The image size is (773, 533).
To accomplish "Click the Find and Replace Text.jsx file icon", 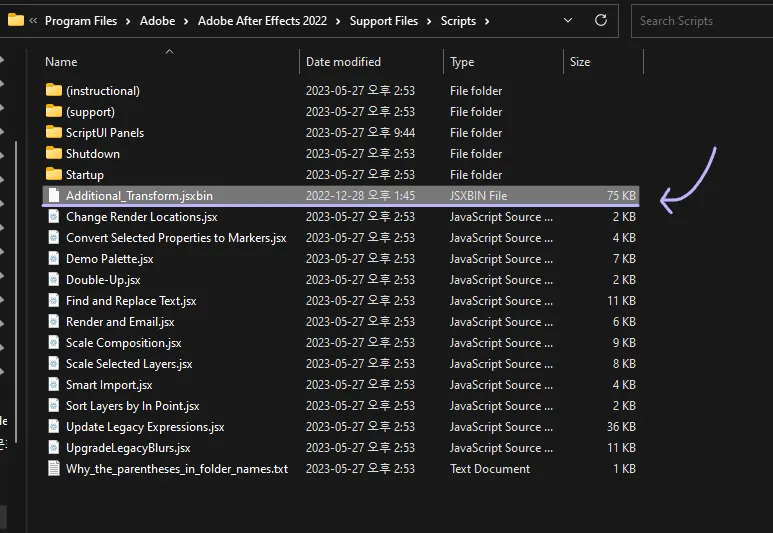I will click(54, 300).
